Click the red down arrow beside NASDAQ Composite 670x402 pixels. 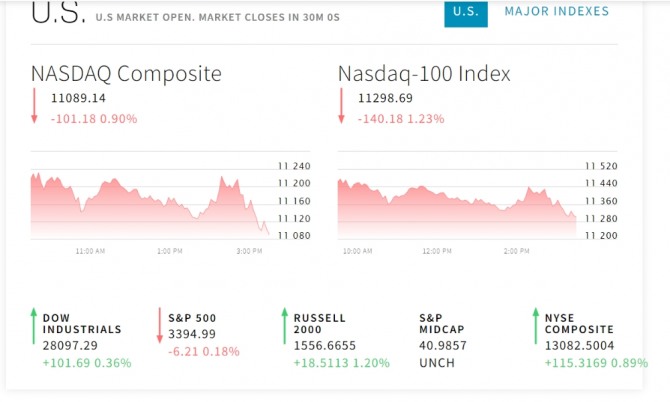click(x=33, y=107)
